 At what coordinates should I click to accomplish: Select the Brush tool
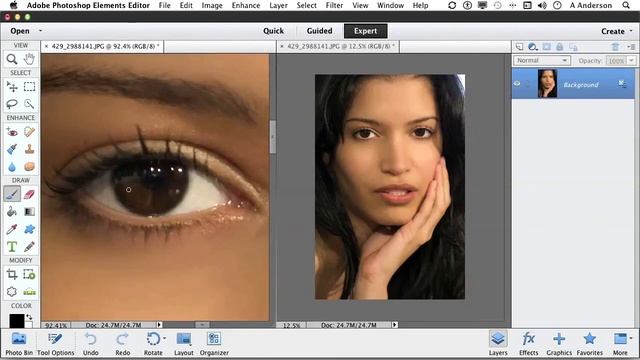point(12,194)
